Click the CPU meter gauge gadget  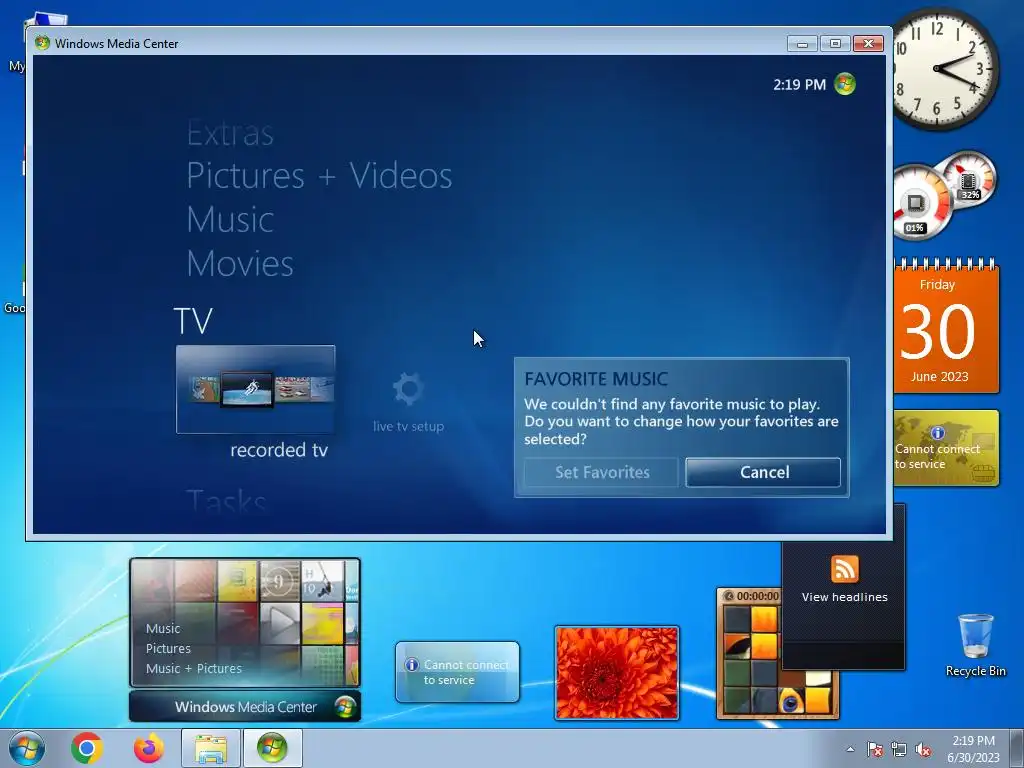[919, 202]
